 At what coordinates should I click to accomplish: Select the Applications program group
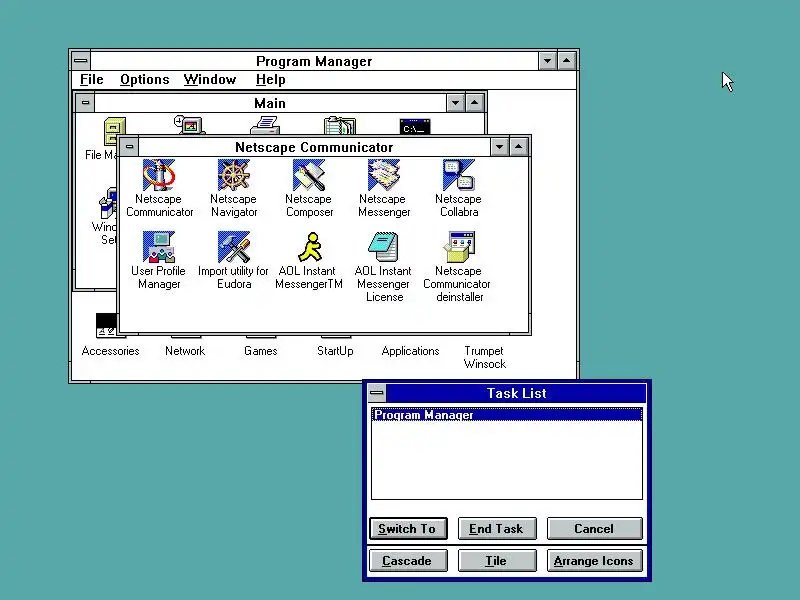pyautogui.click(x=410, y=351)
